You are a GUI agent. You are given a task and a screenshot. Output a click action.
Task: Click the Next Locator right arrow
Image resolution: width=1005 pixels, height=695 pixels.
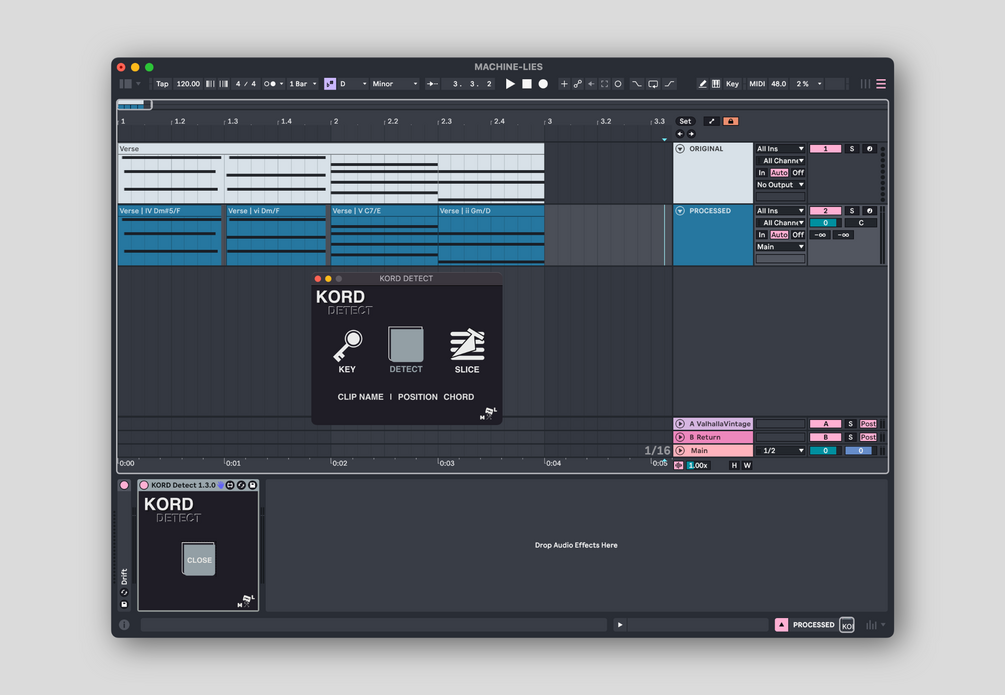click(691, 134)
